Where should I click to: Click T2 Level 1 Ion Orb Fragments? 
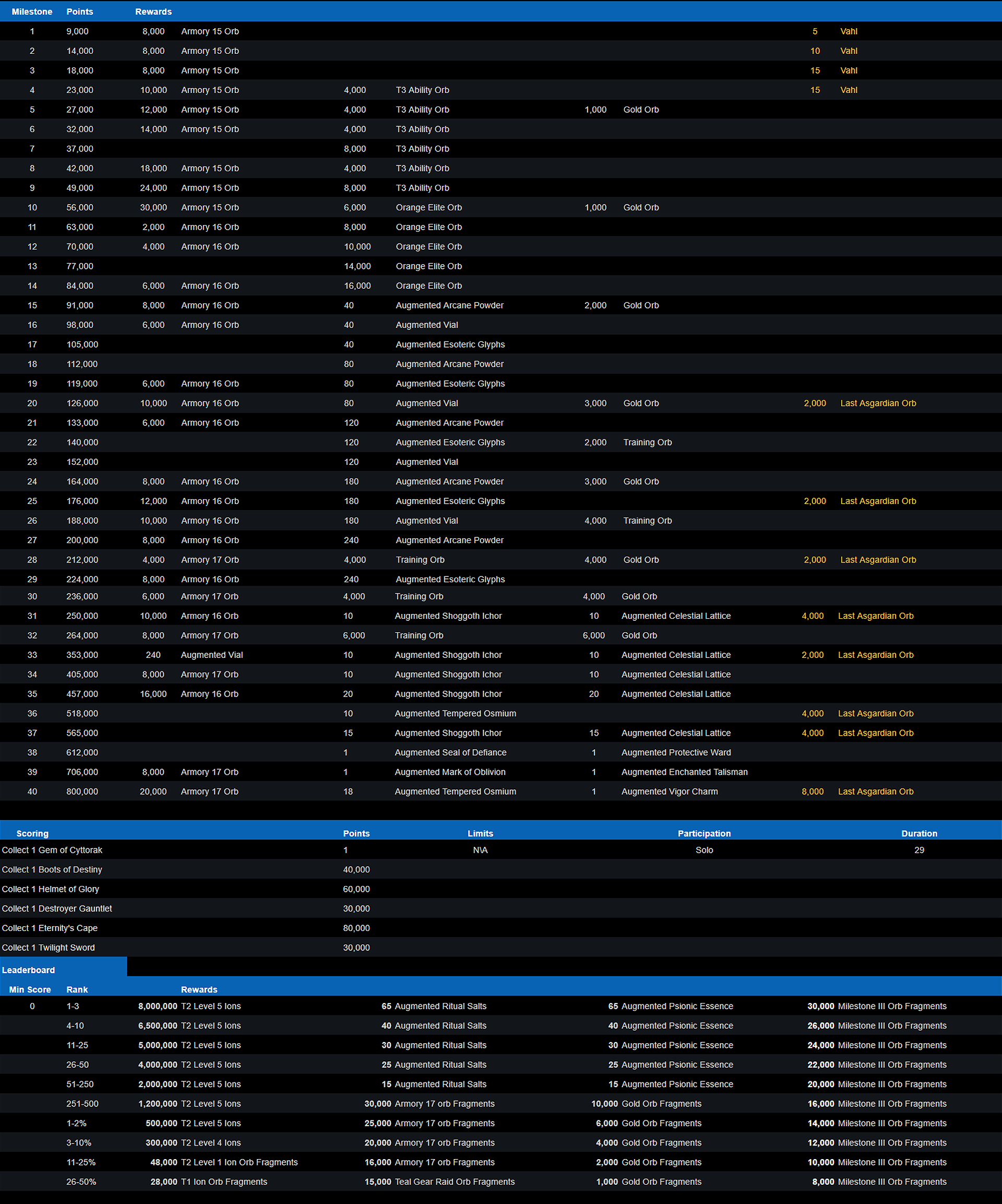(239, 1162)
